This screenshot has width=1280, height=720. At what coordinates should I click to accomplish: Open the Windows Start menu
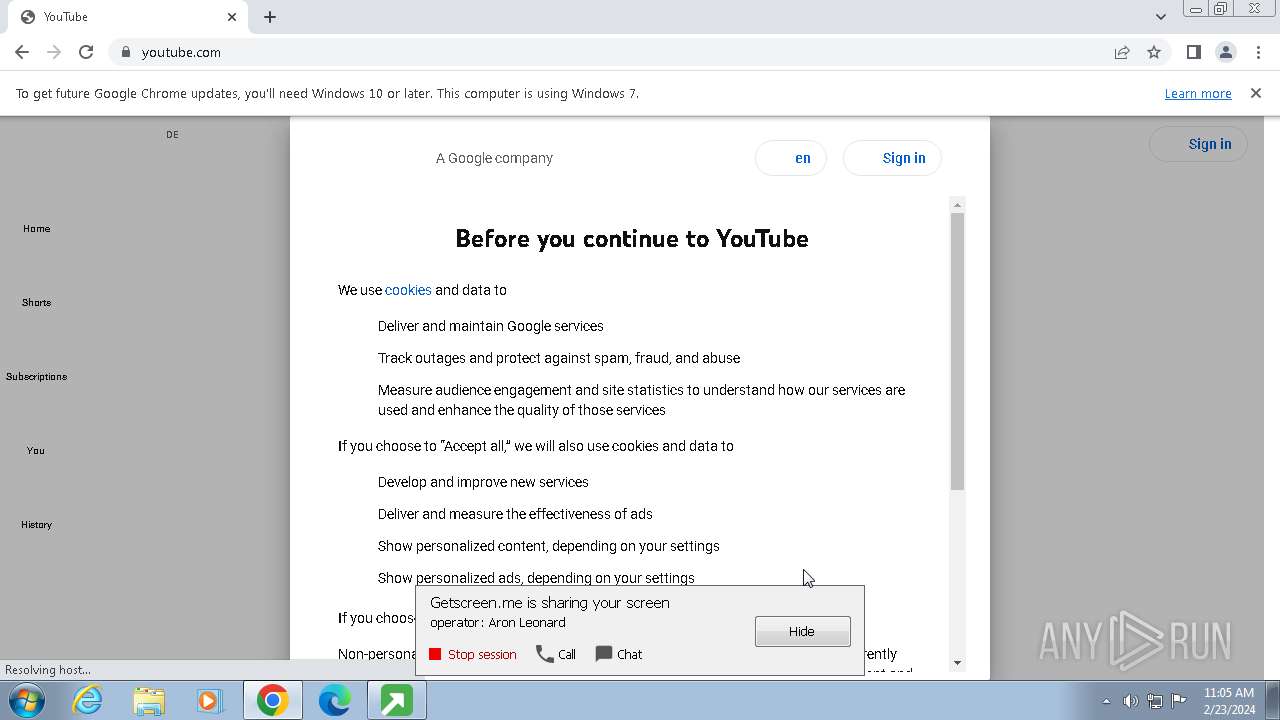pos(27,700)
